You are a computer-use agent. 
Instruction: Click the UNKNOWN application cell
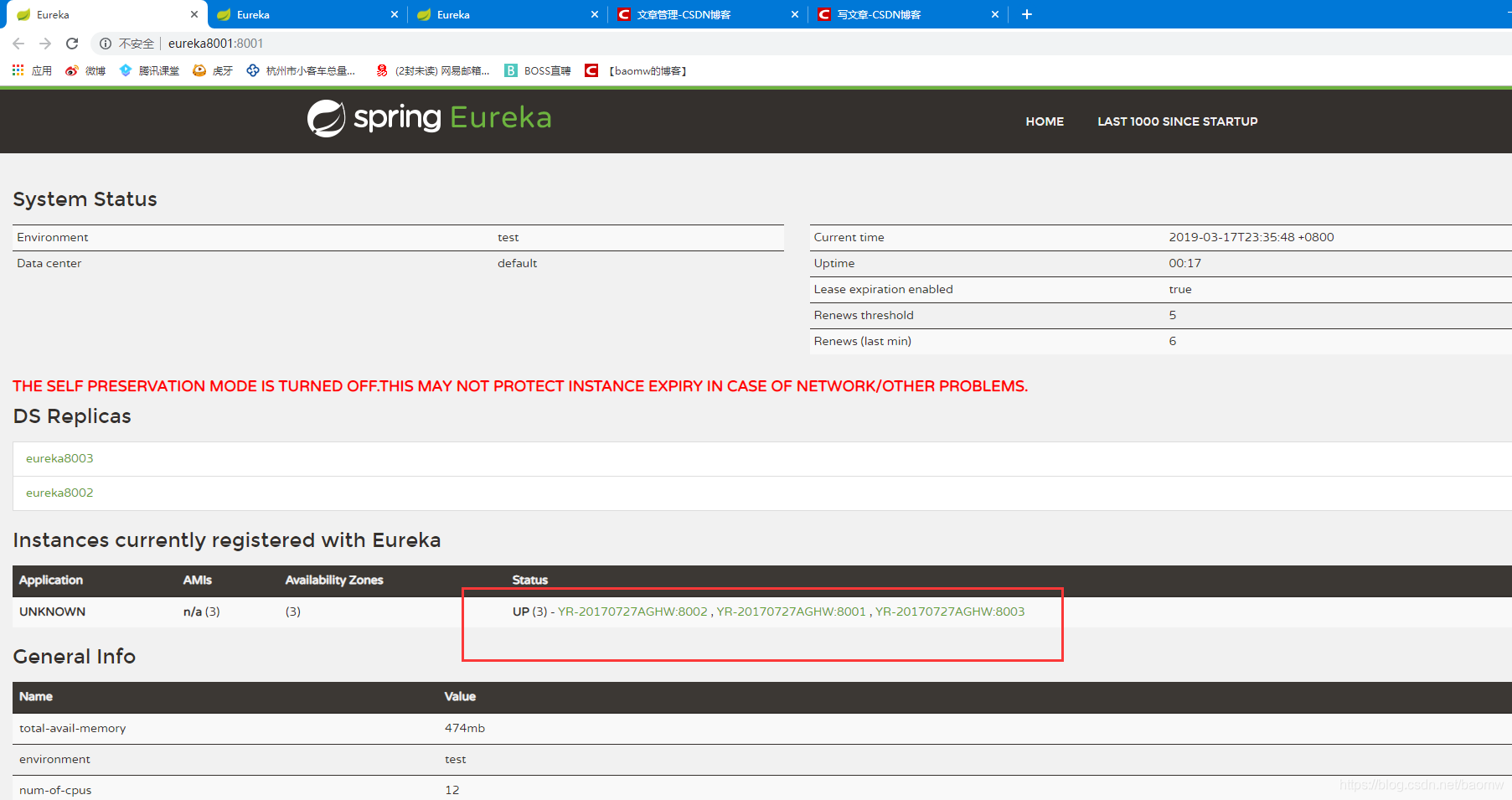pos(52,612)
